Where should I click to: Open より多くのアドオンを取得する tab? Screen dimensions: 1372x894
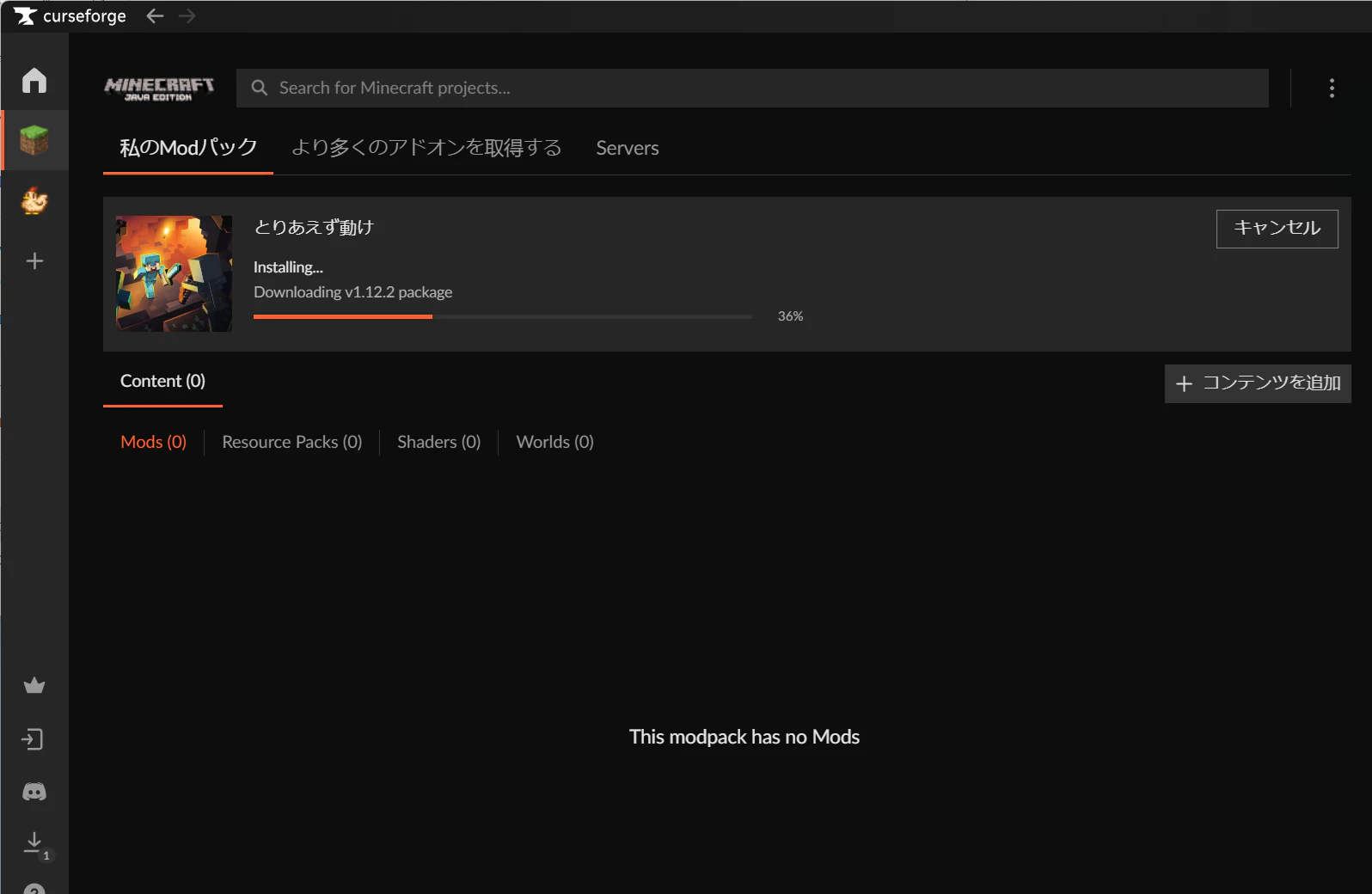click(x=426, y=148)
